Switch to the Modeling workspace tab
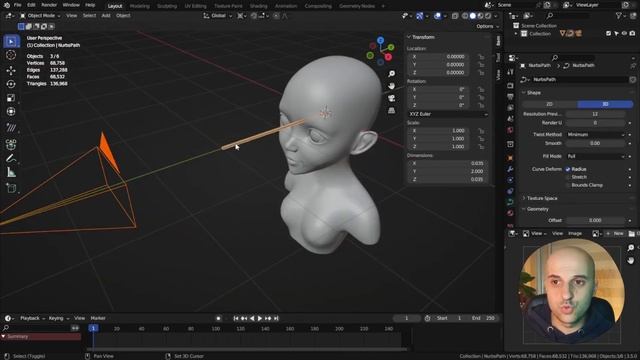The height and width of the screenshot is (360, 640). (140, 6)
